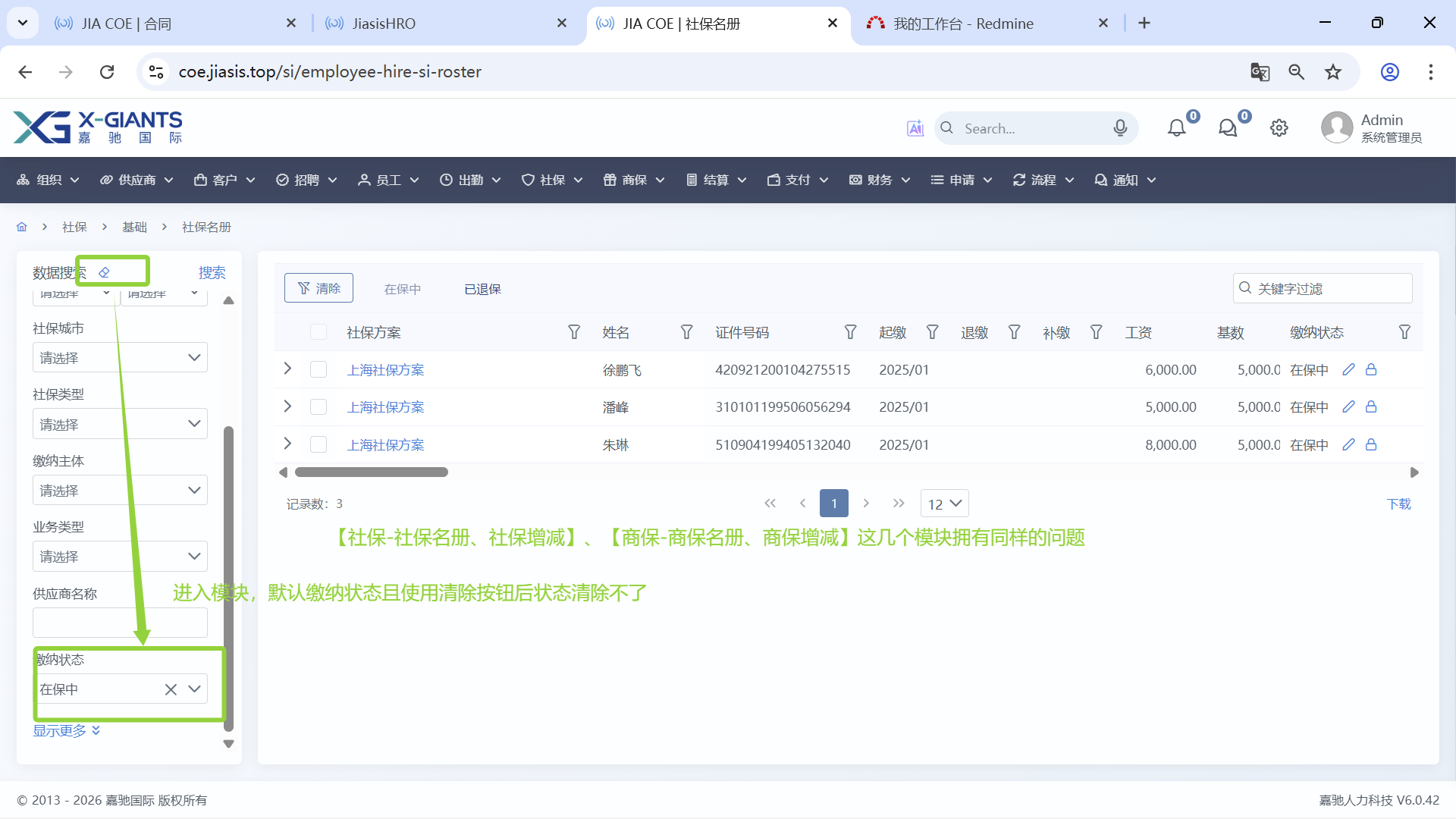Click the AI assistant icon near search
Image resolution: width=1456 pixels, height=819 pixels.
(915, 128)
